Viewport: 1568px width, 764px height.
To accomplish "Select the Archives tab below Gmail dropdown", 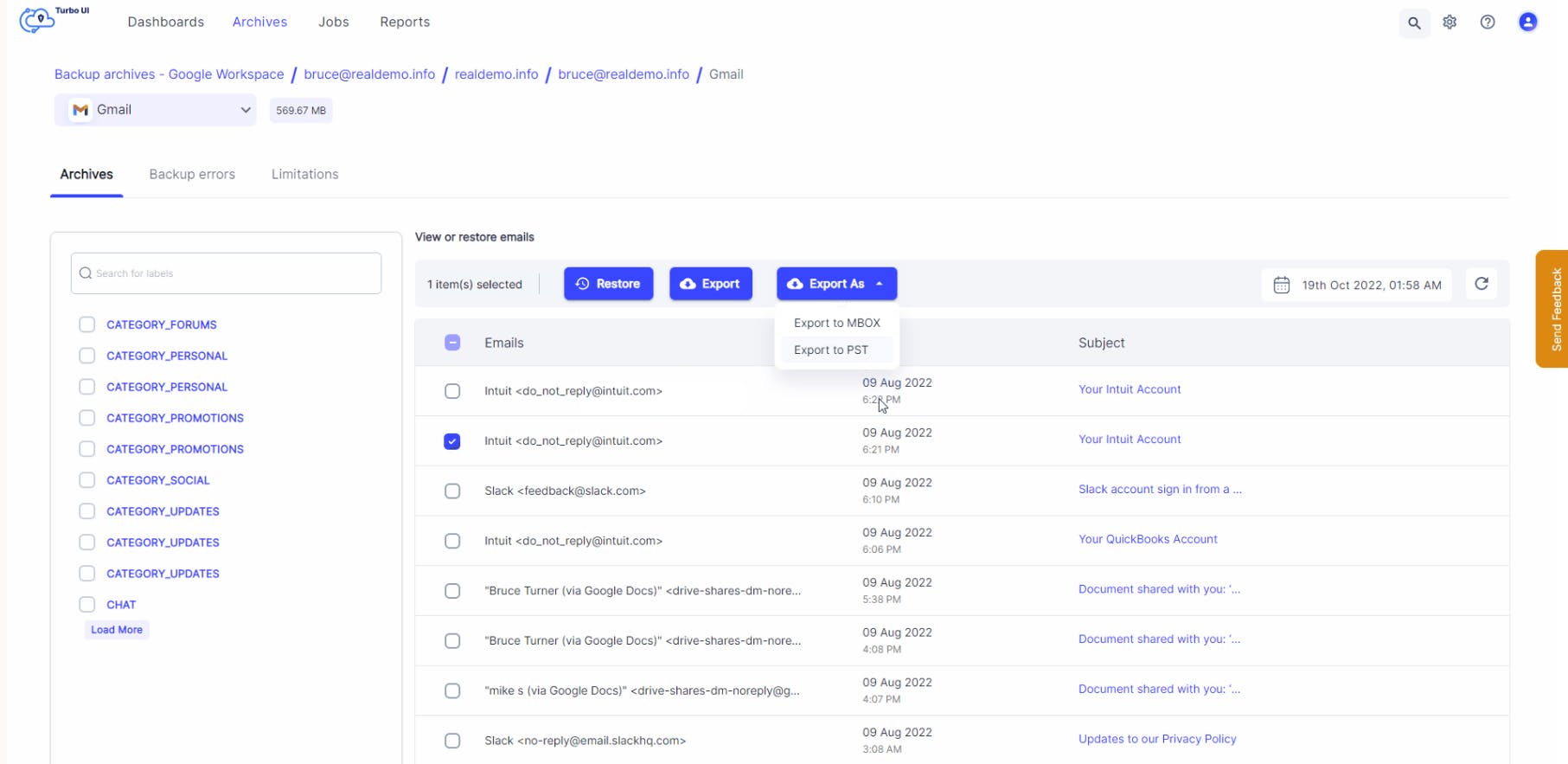I will tap(86, 174).
